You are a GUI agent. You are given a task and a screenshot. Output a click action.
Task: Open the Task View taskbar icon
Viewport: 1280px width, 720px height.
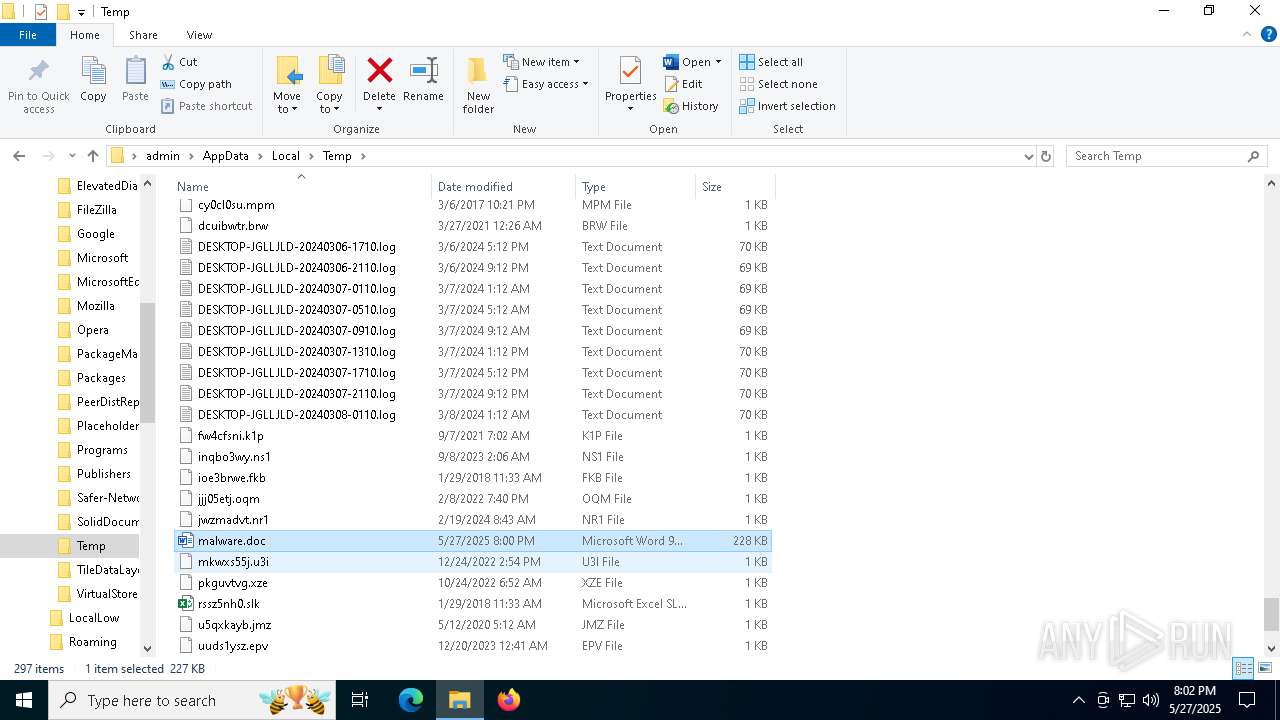click(x=360, y=700)
